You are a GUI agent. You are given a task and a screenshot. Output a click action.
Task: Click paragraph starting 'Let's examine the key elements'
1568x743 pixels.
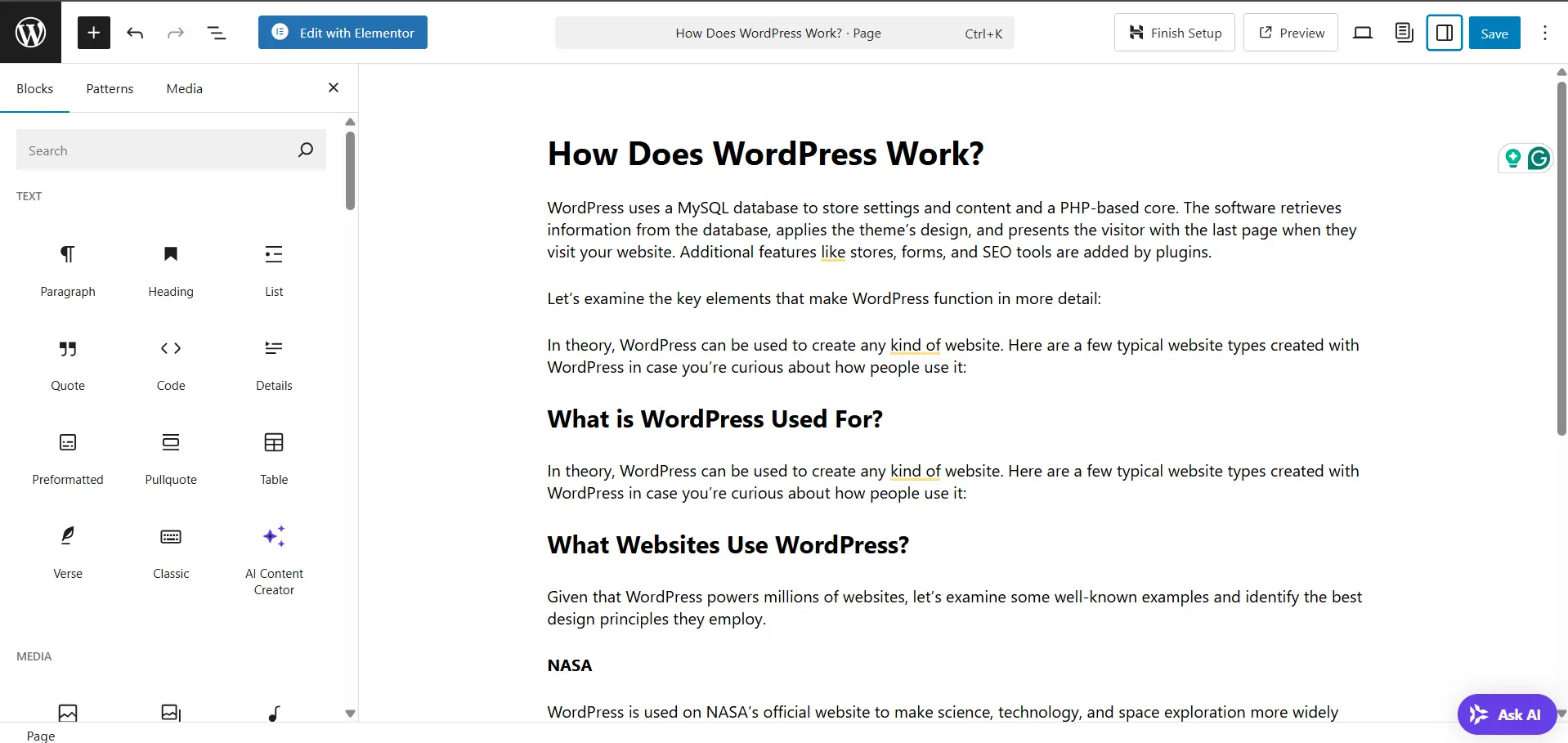click(x=824, y=298)
